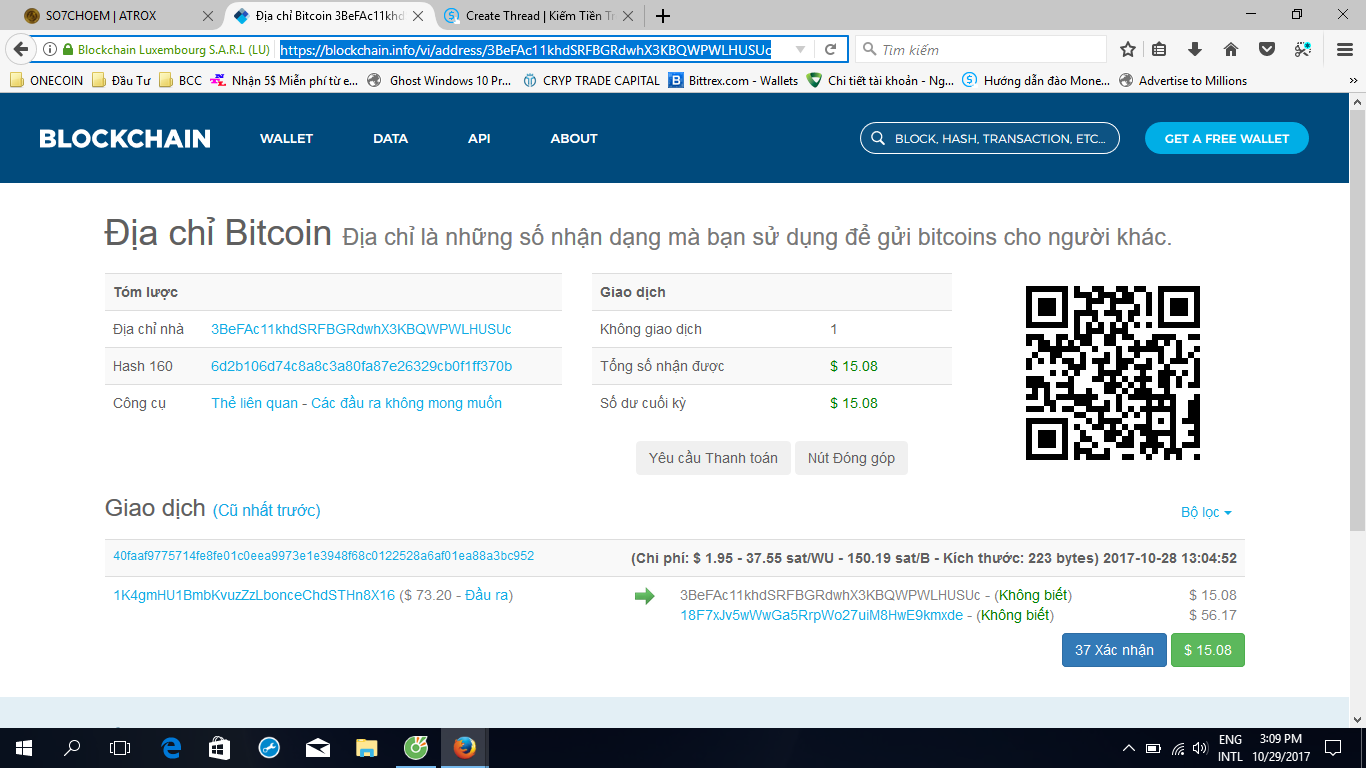1366x768 pixels.
Task: Click the 37 Xác nhận button
Action: [1114, 650]
